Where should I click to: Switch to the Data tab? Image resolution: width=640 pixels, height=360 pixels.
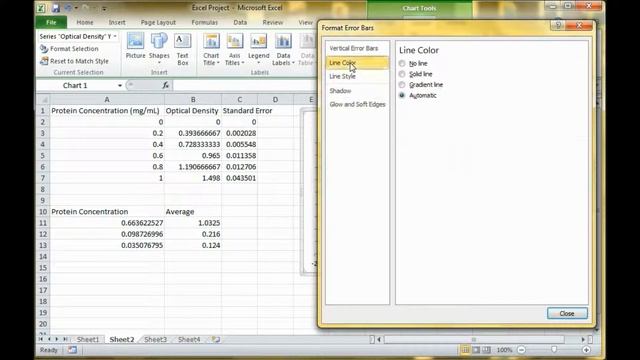click(x=240, y=22)
